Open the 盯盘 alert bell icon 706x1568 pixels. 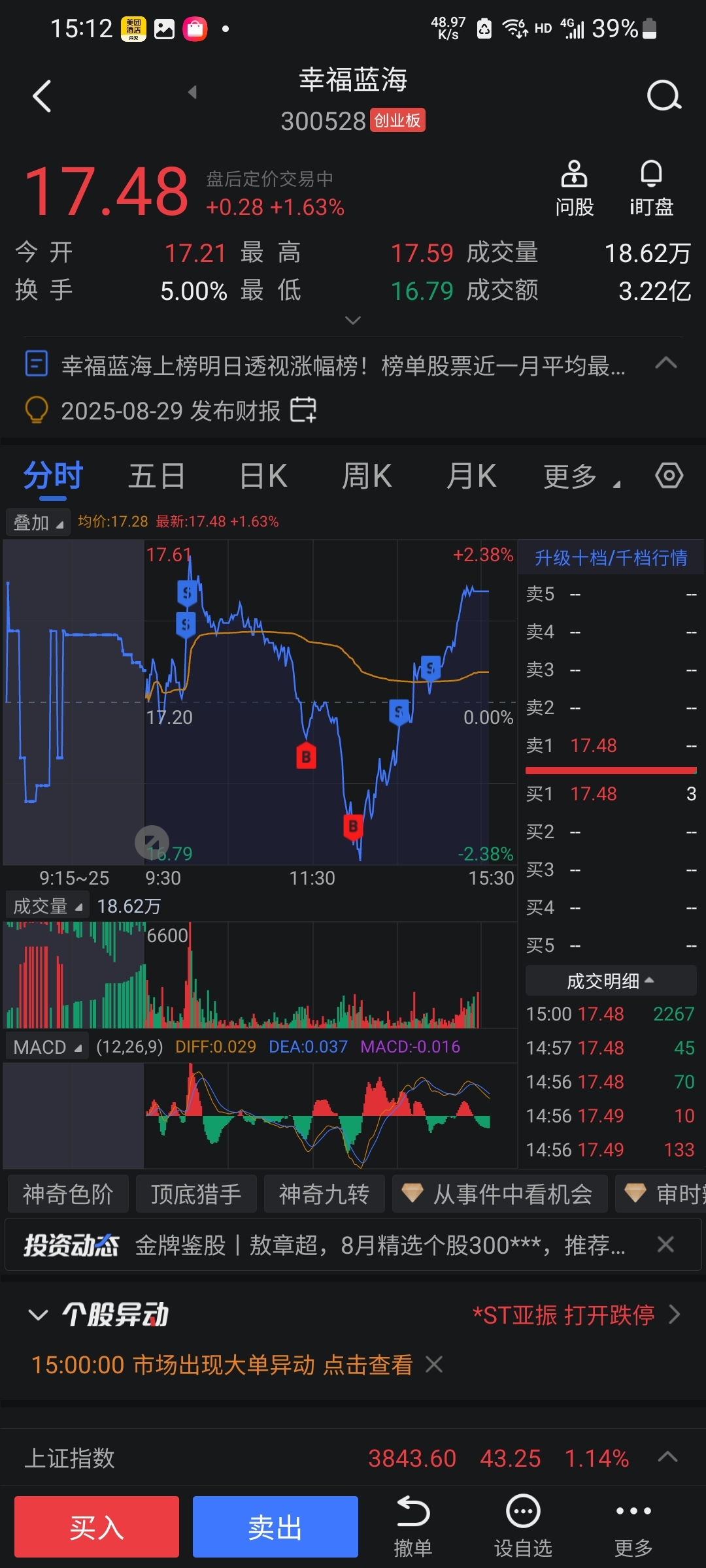pos(651,188)
